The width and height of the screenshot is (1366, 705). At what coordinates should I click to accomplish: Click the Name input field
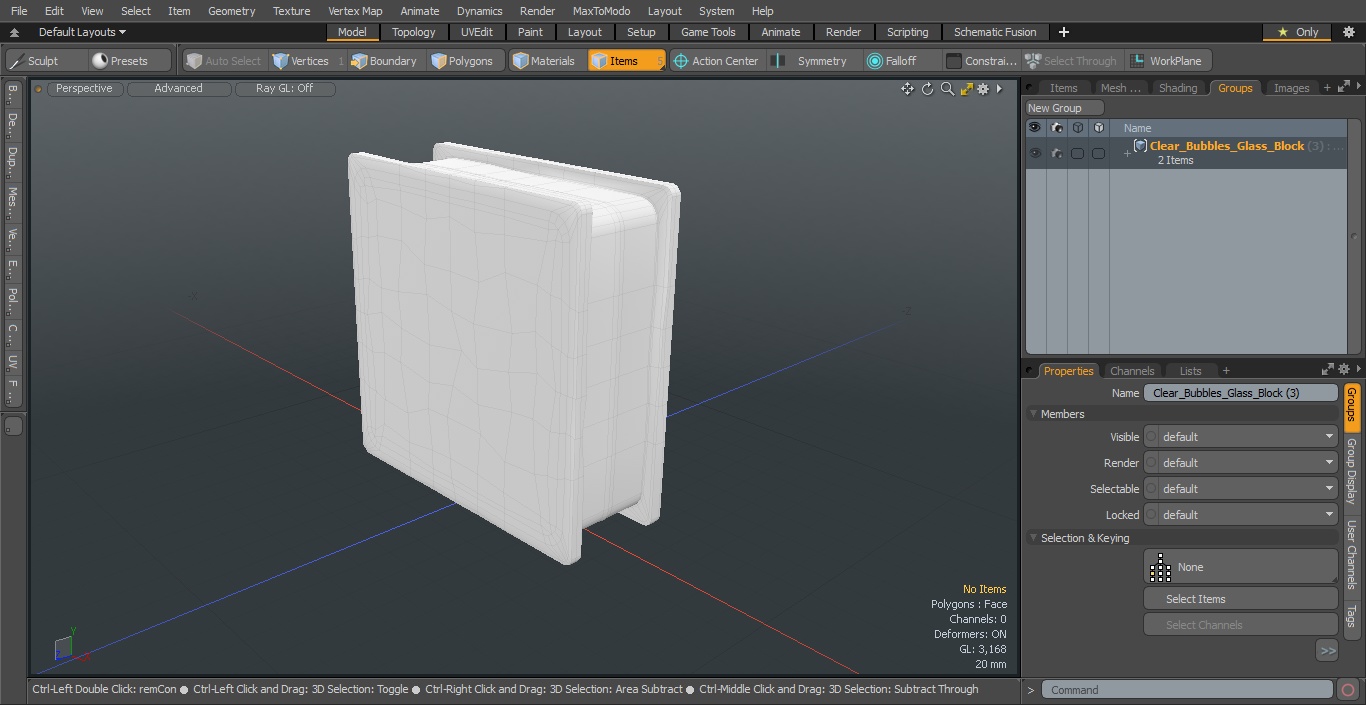[x=1241, y=393]
